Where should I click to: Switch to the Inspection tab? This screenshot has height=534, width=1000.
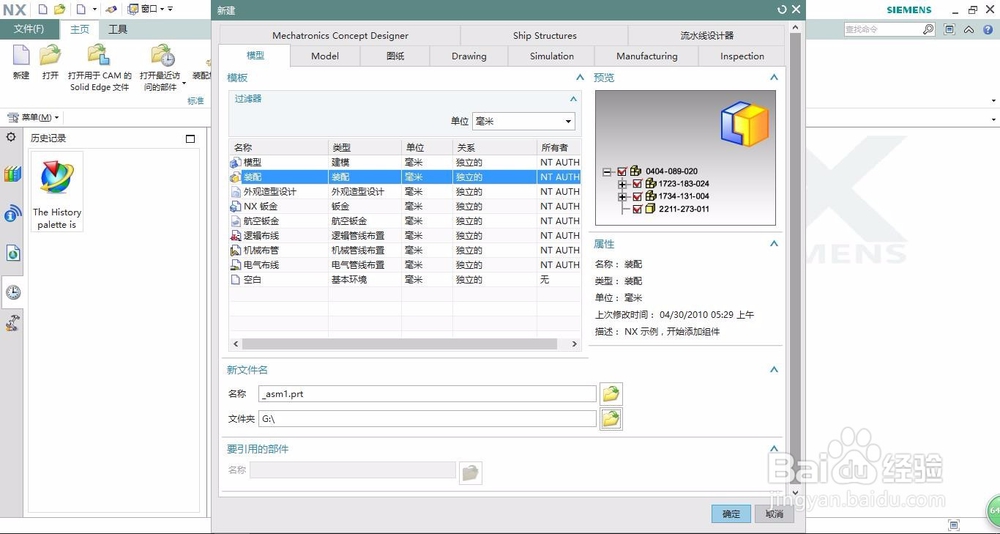(x=742, y=56)
